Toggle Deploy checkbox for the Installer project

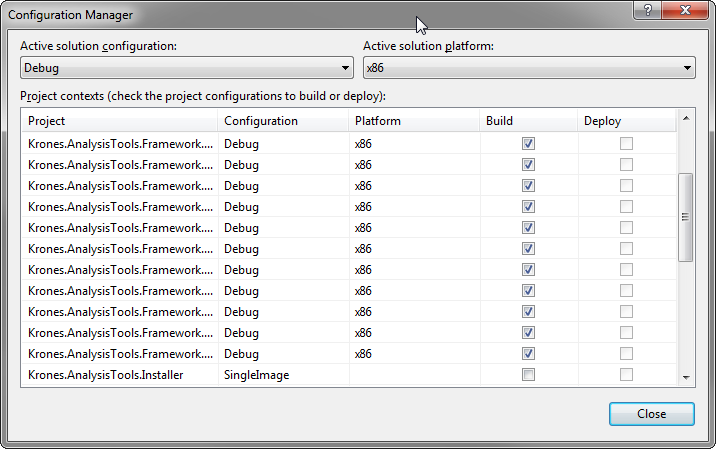626,375
